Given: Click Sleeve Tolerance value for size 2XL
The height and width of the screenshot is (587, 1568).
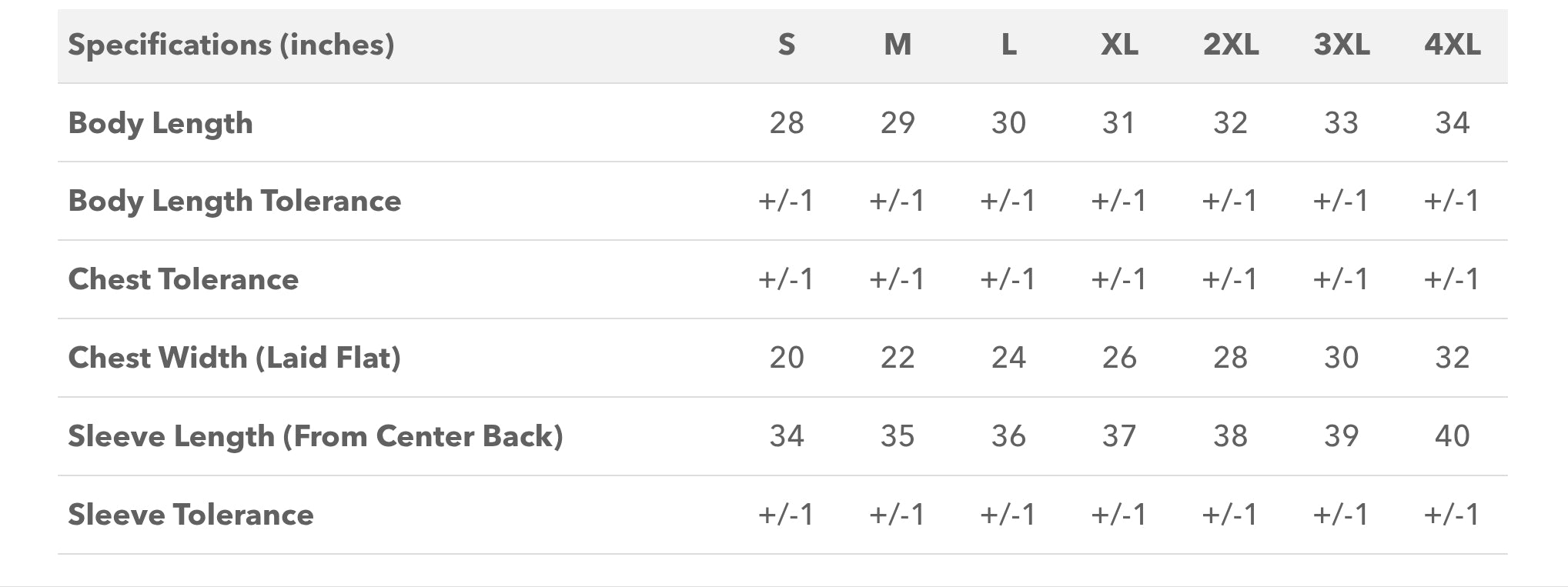Looking at the screenshot, I should click(1230, 515).
